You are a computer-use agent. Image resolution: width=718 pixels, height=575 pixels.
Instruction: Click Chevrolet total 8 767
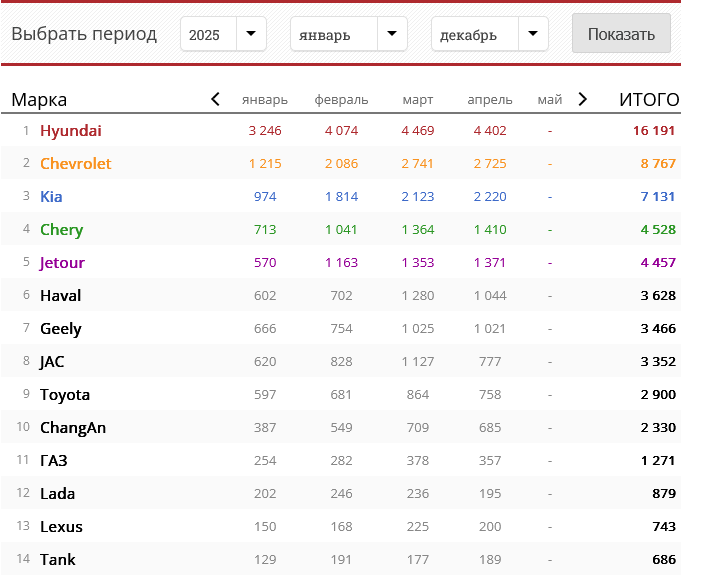(658, 164)
